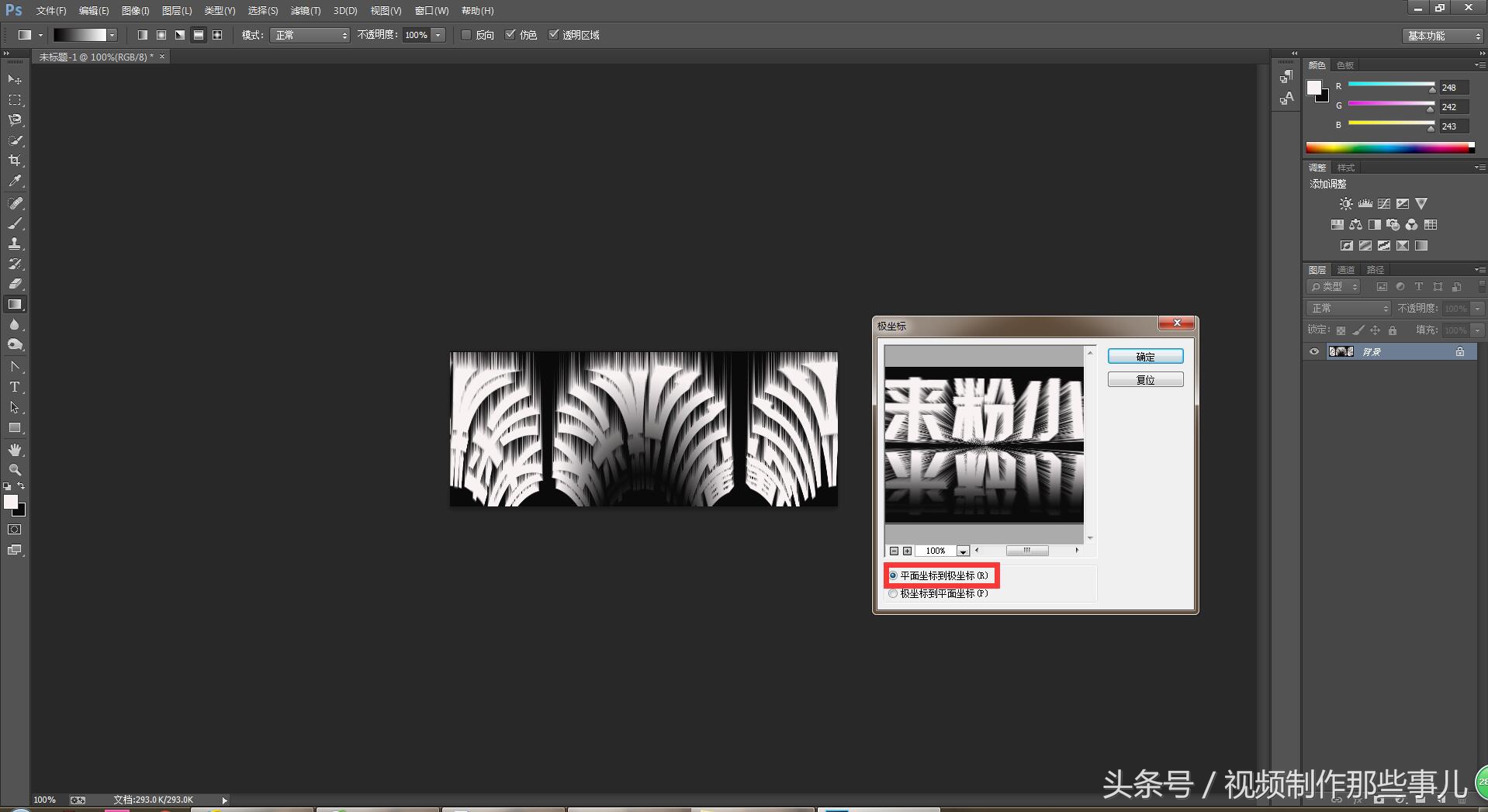Select the Eyedropper tool
The image size is (1488, 812).
[15, 181]
